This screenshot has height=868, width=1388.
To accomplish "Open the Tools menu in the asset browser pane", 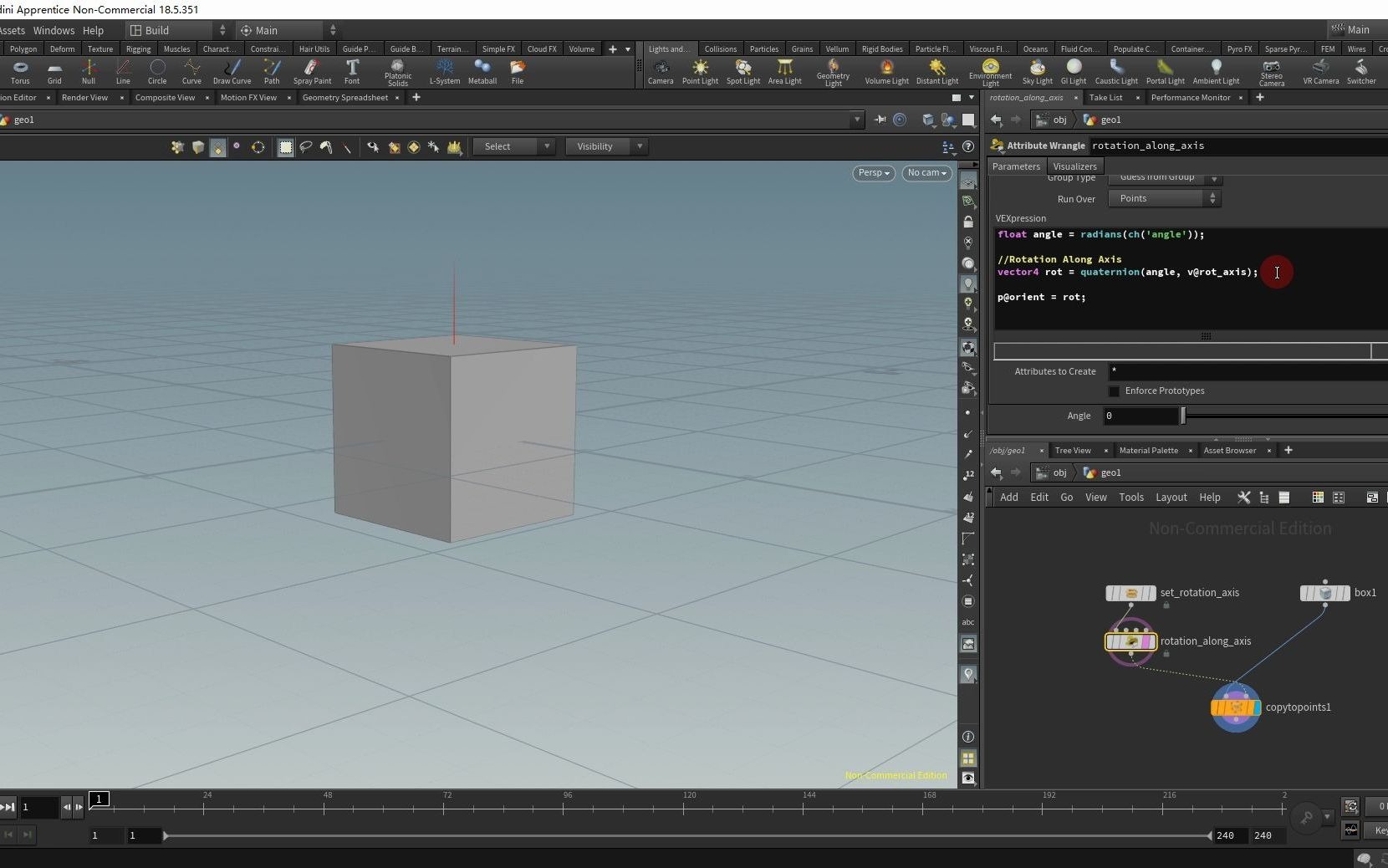I will tap(1130, 497).
